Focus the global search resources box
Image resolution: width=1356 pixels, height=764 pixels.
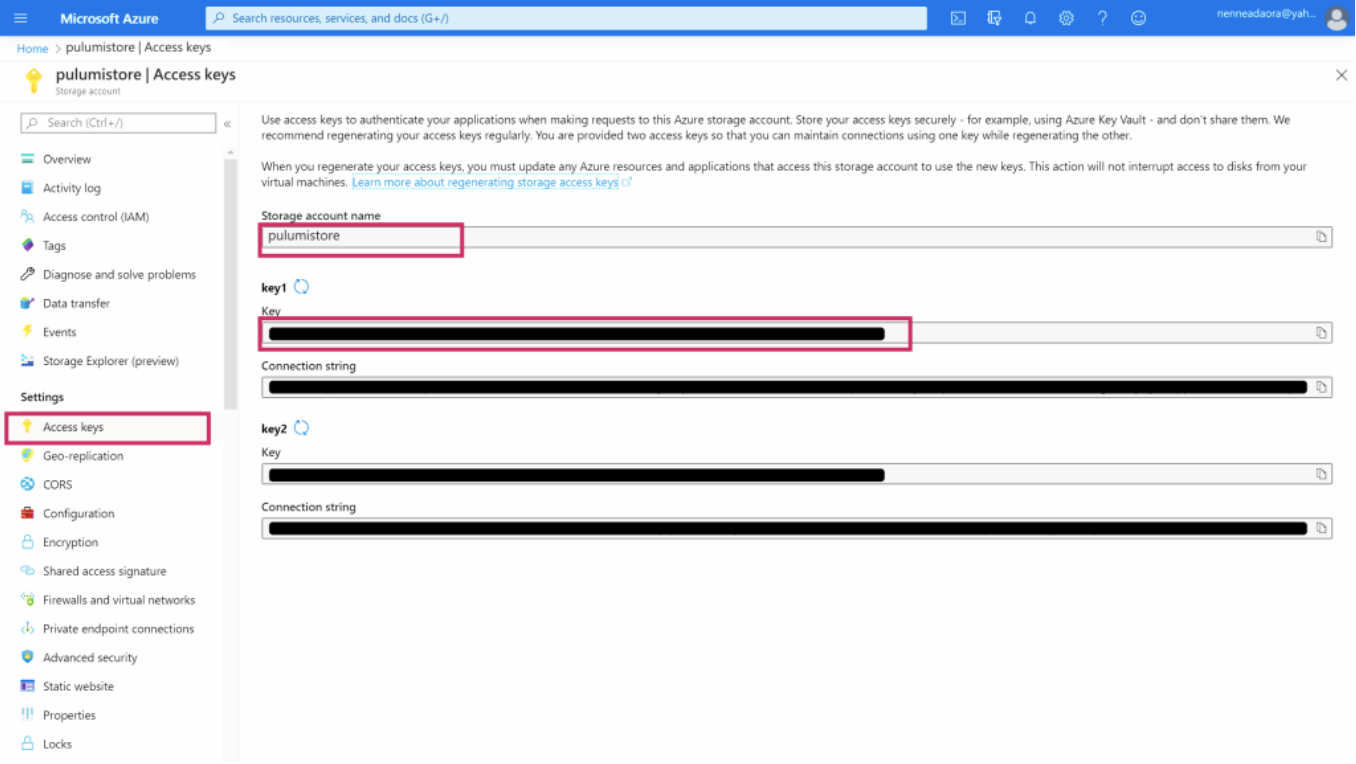click(x=566, y=18)
